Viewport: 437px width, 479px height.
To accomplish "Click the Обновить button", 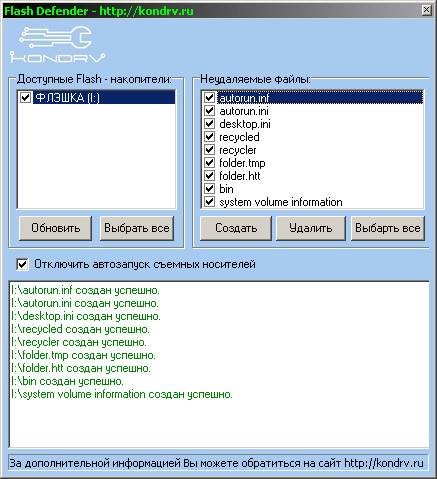I will tap(55, 228).
